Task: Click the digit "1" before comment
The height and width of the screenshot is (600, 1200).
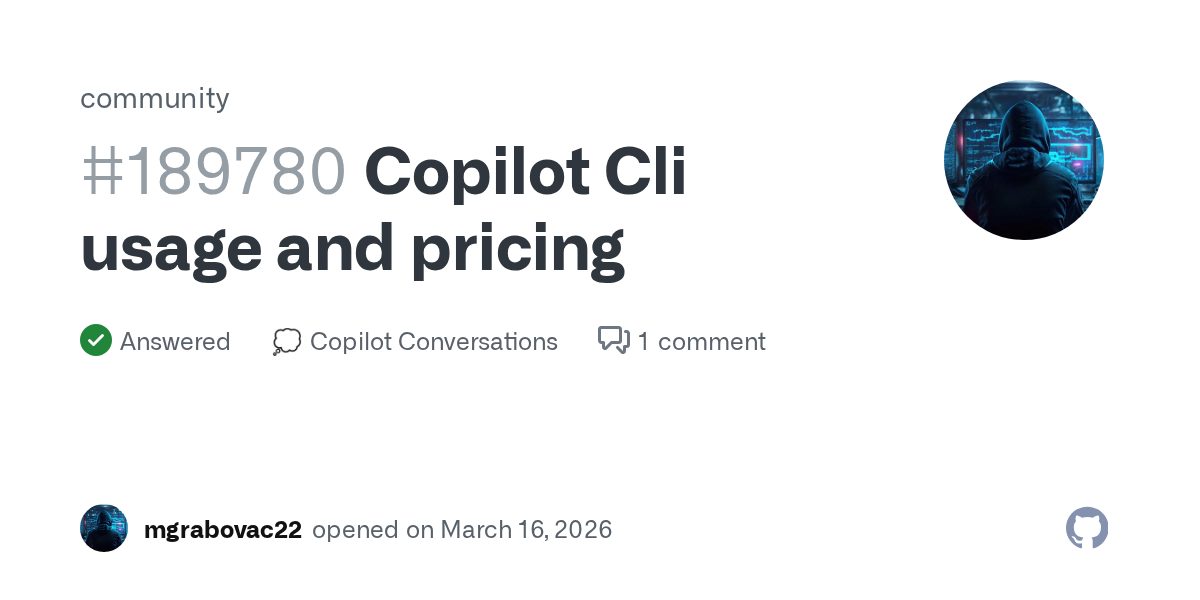Action: click(x=643, y=342)
